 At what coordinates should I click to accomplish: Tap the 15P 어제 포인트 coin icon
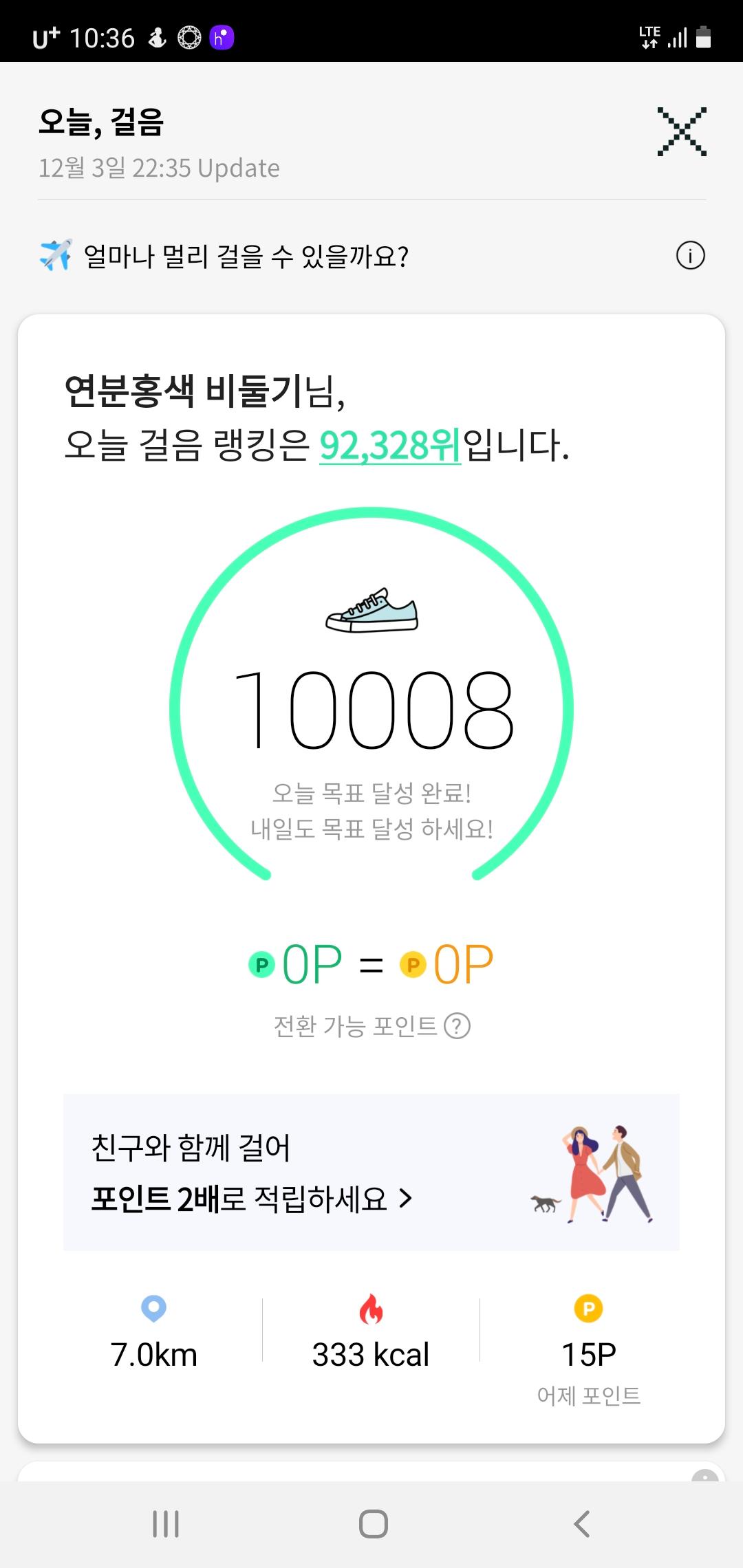(588, 1309)
